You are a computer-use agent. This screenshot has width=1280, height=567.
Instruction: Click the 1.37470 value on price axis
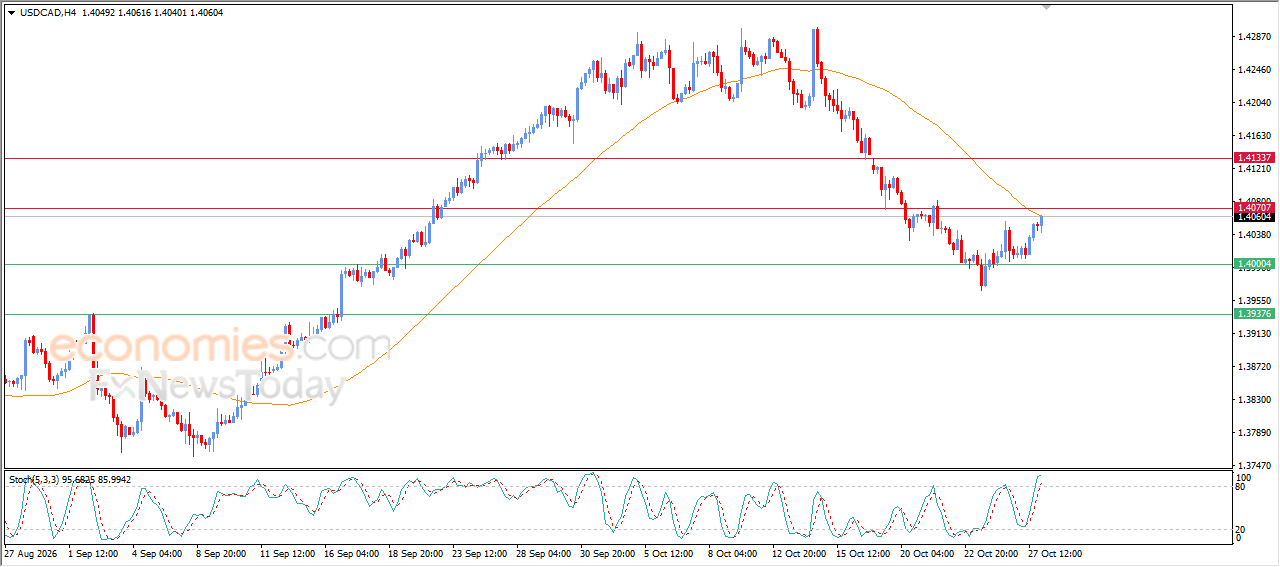tap(1254, 466)
